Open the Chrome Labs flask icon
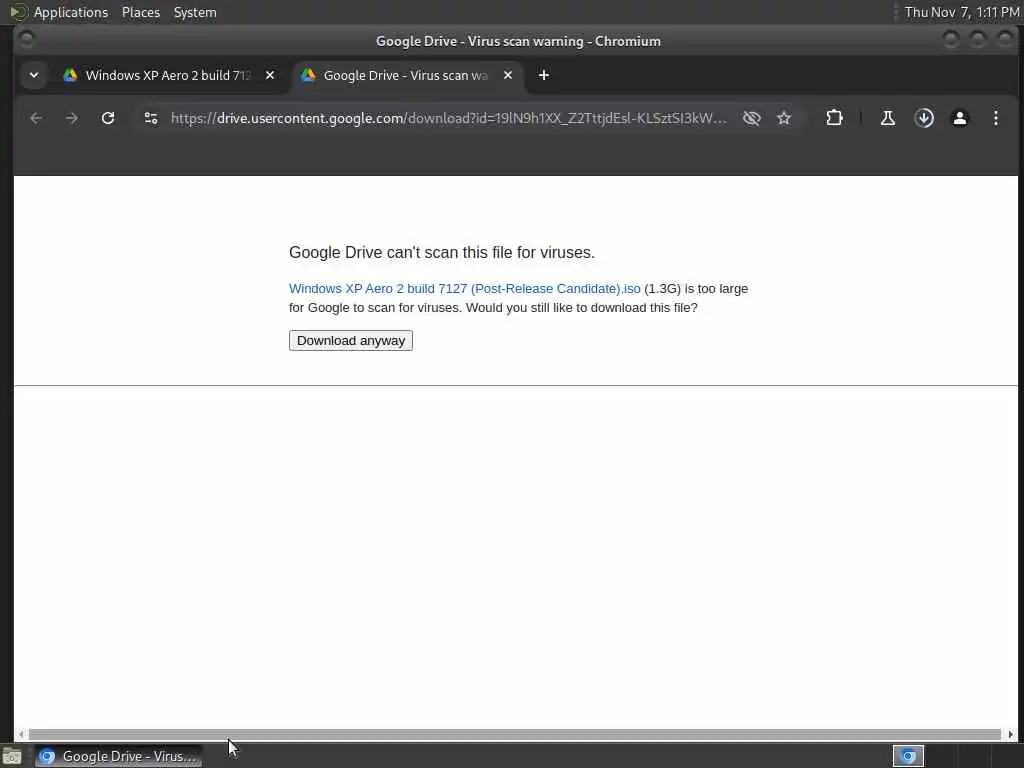1024x768 pixels. [x=888, y=118]
